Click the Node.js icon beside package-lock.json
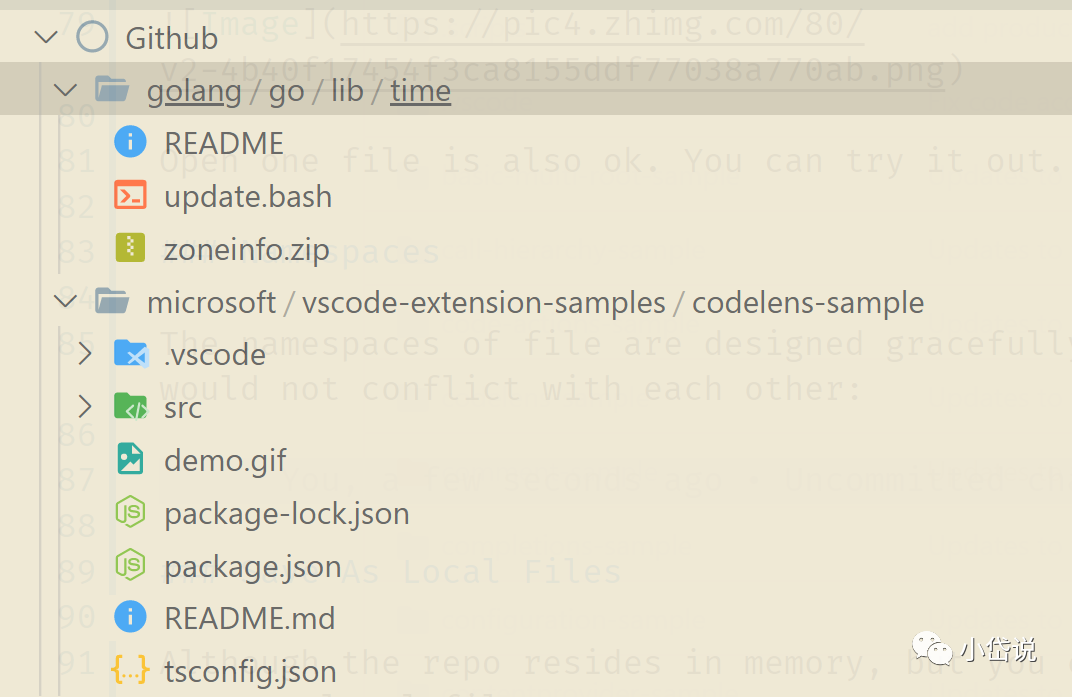 [x=130, y=512]
